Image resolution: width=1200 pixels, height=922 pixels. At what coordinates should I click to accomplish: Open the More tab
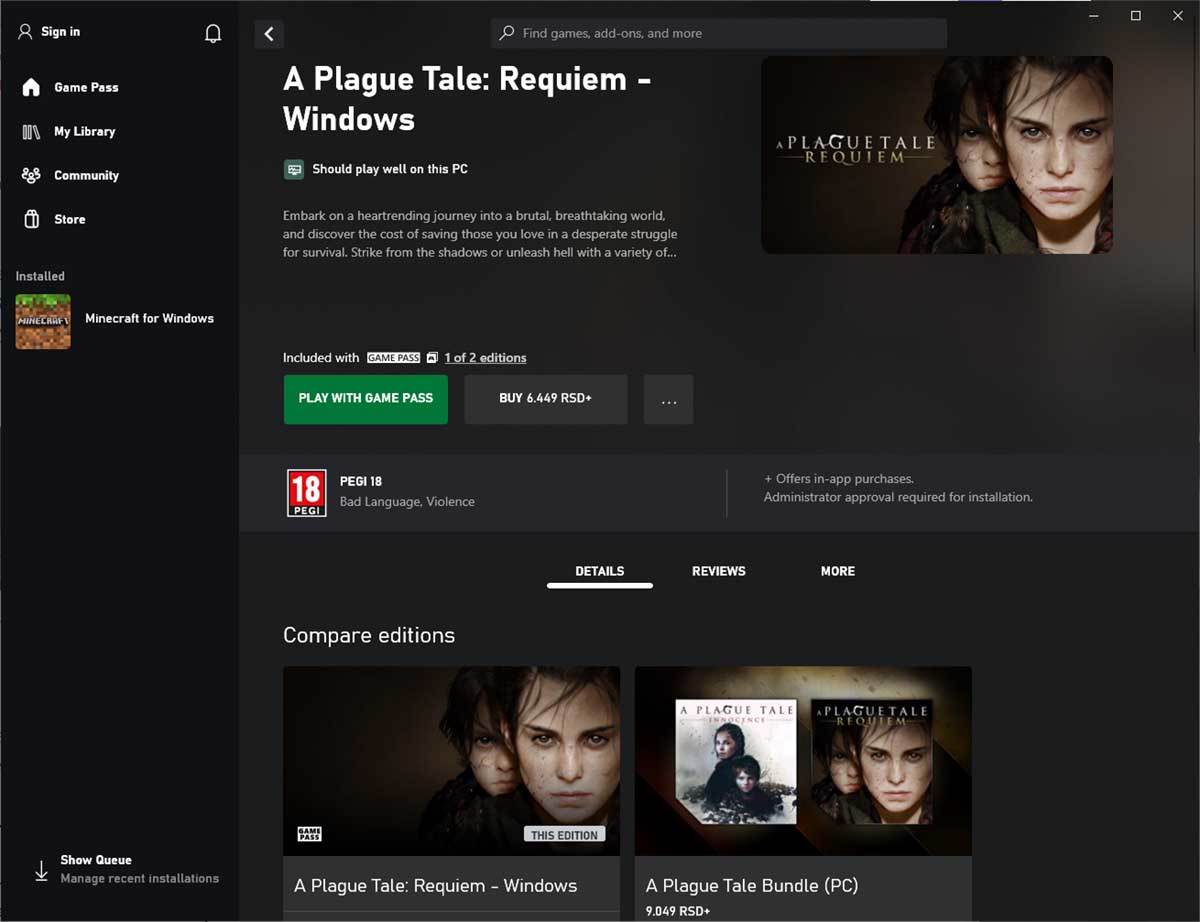(837, 571)
